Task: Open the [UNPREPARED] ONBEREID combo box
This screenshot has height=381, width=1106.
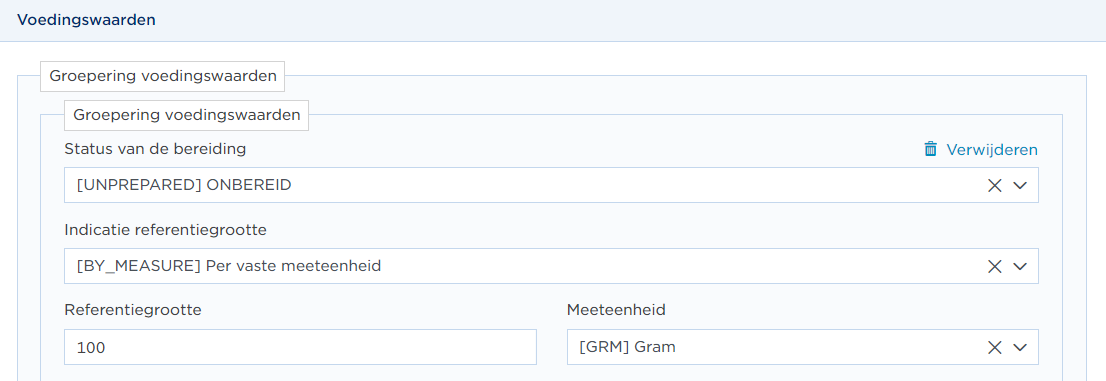Action: [x=551, y=185]
